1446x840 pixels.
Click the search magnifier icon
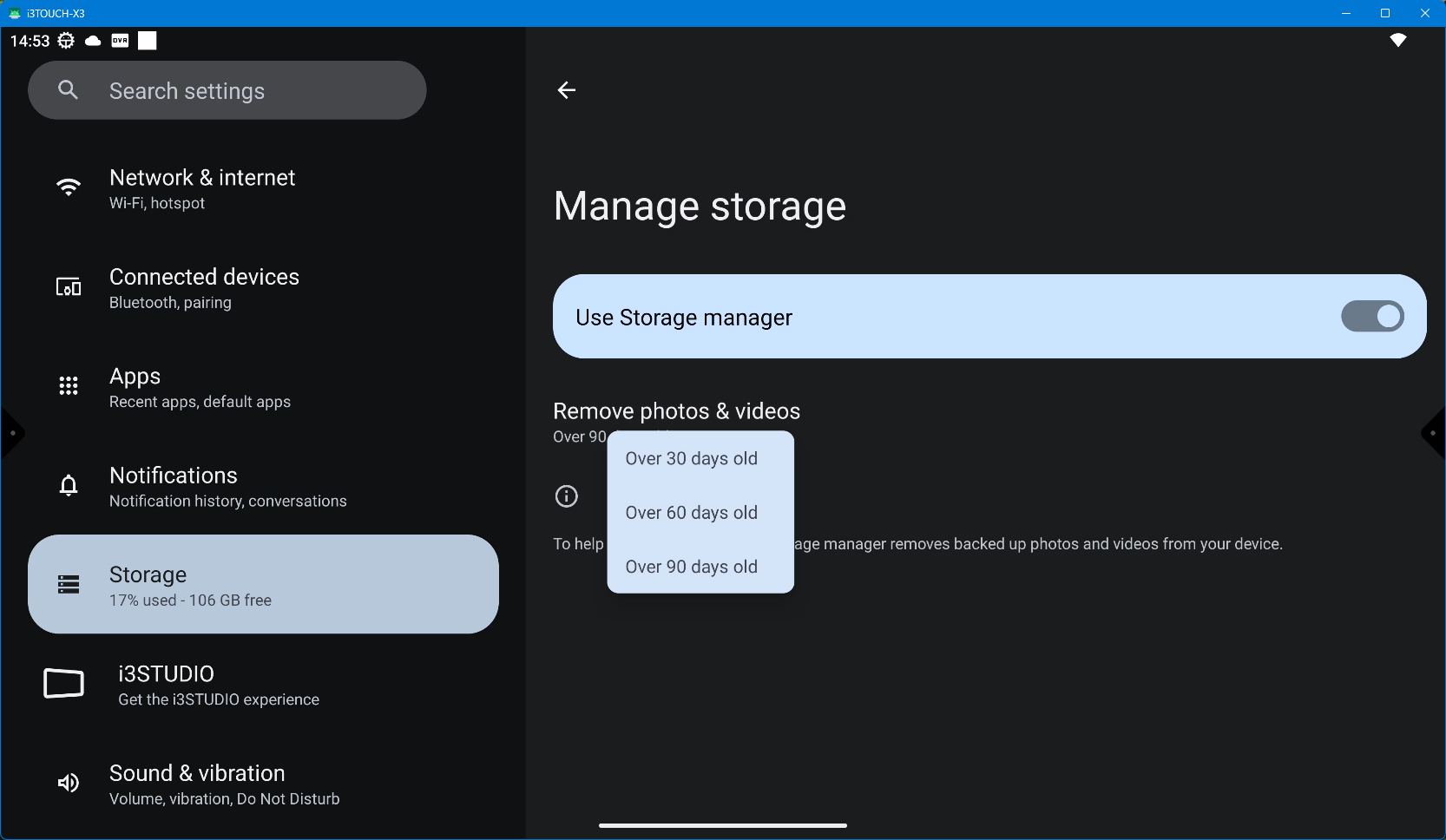click(69, 90)
